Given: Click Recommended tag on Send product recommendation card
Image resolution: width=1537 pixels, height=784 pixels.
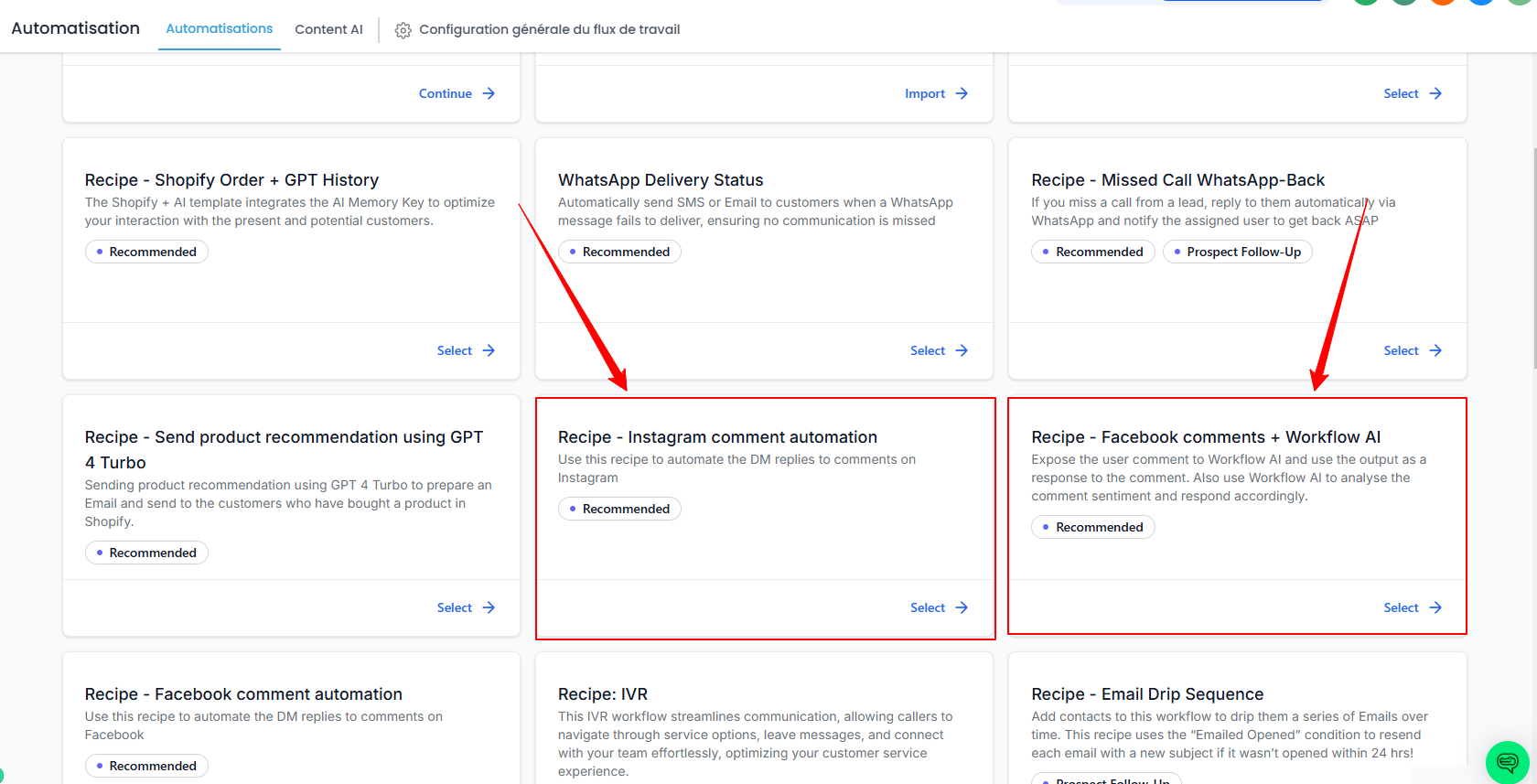Looking at the screenshot, I should 146,553.
